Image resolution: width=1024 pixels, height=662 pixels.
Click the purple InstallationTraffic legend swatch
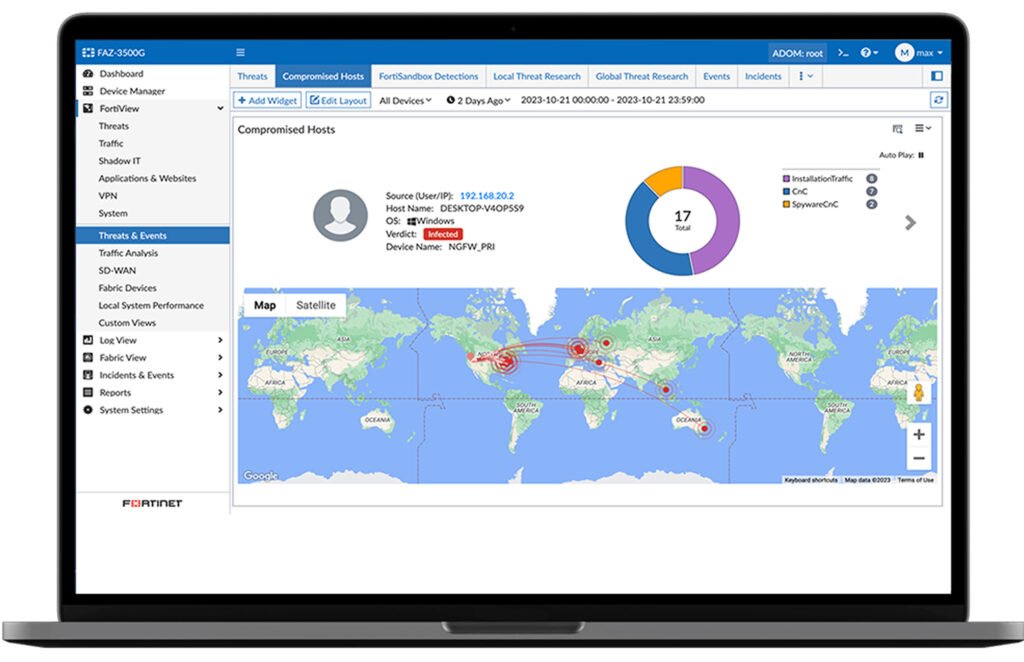pyautogui.click(x=786, y=179)
